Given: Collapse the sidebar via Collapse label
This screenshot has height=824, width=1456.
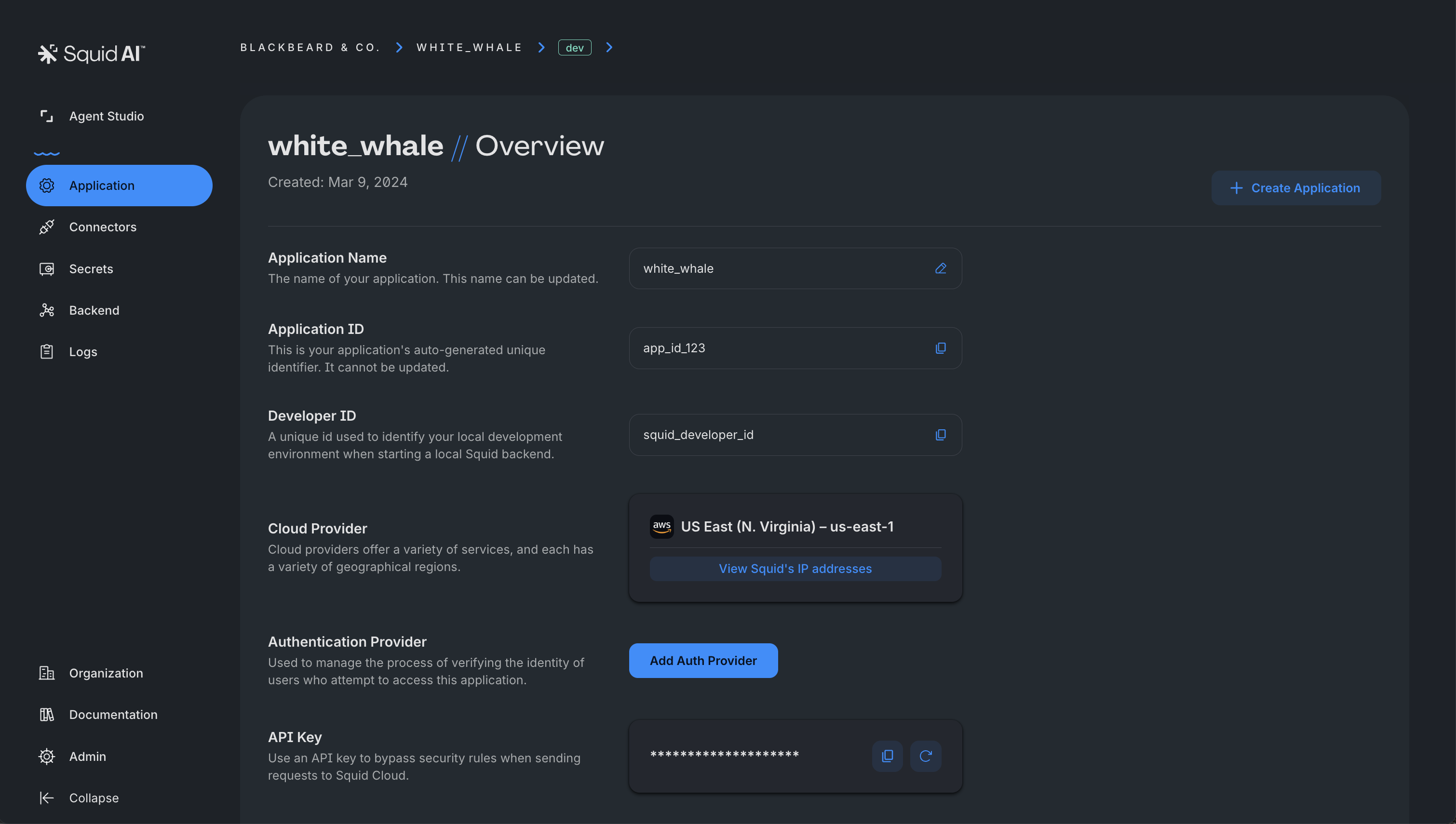Looking at the screenshot, I should pos(94,798).
